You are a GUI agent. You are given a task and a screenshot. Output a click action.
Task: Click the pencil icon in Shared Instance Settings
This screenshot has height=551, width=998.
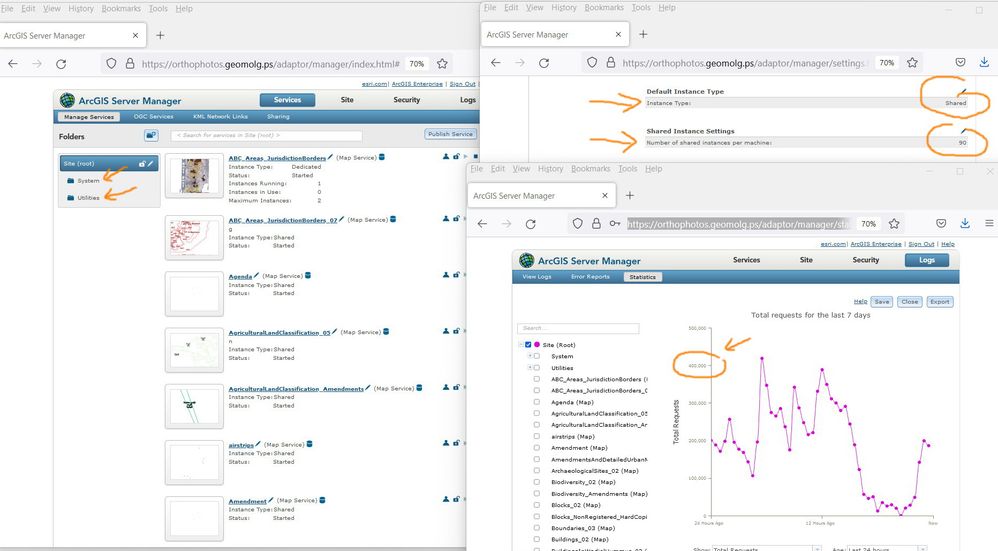tap(963, 131)
